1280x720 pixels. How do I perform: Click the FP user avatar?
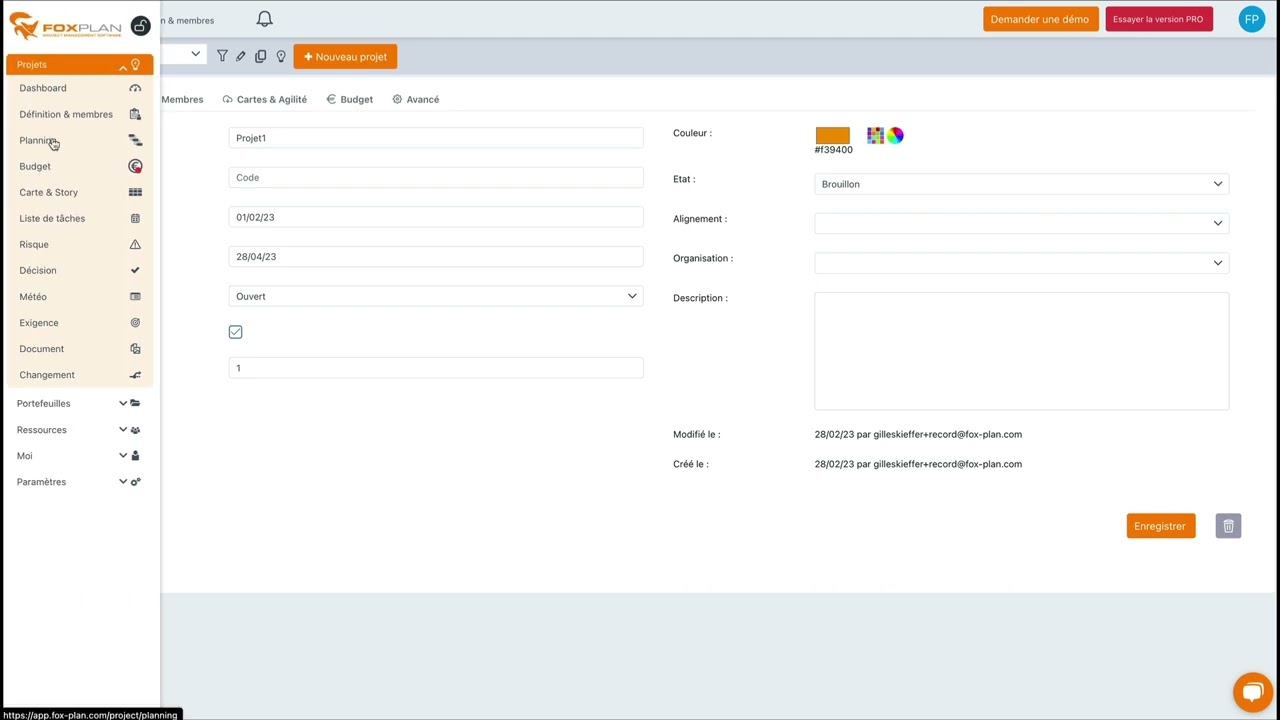[1251, 19]
